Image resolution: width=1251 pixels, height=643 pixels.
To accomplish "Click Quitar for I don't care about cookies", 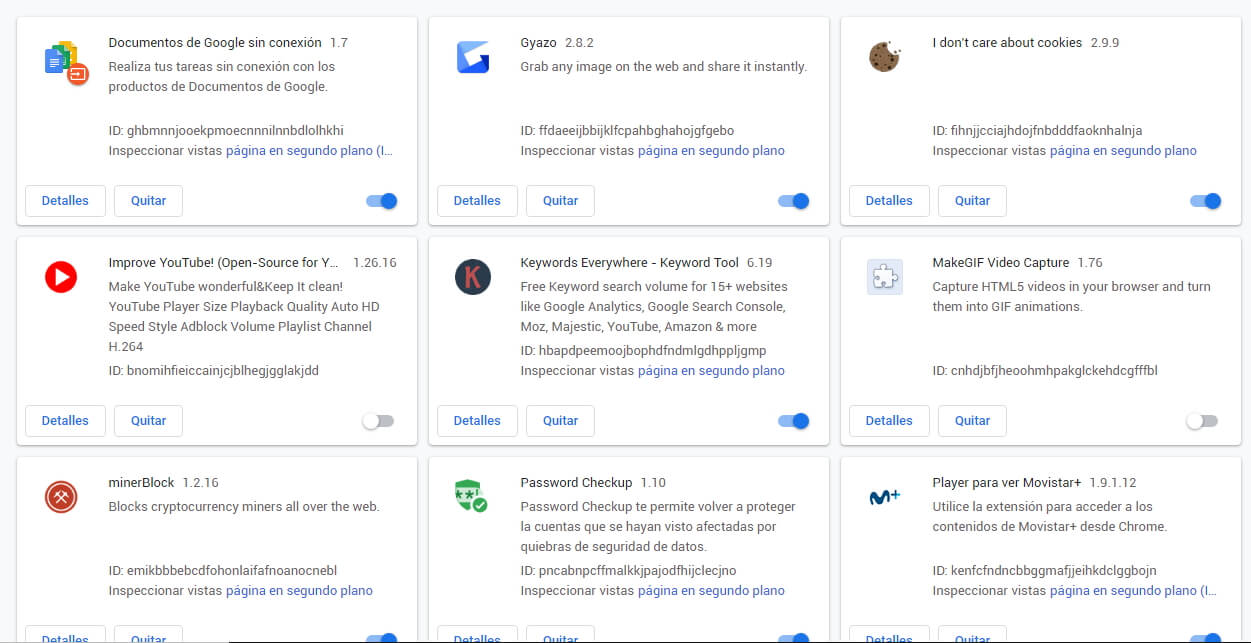I will [972, 201].
